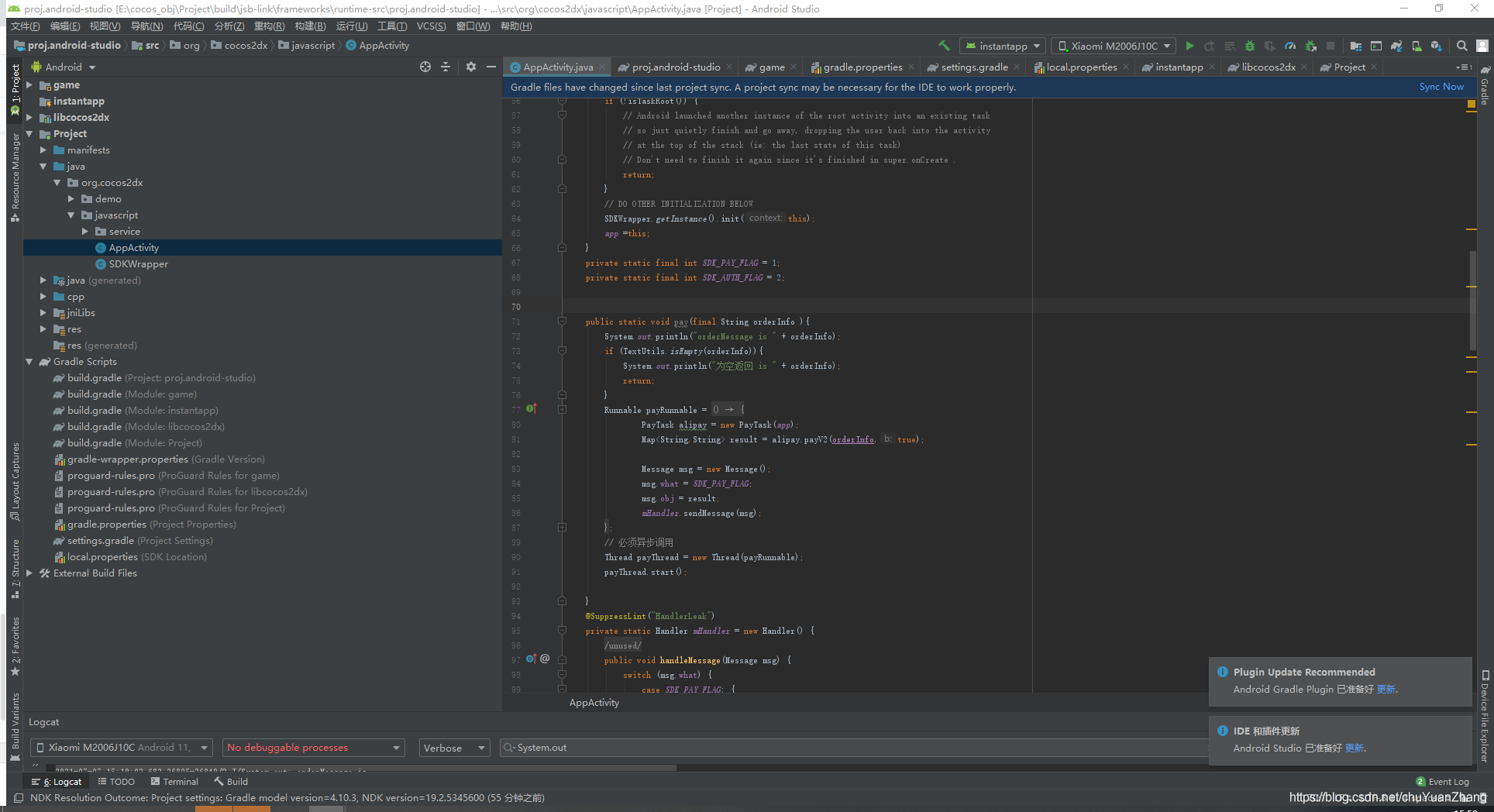Open Project panel gear settings
The height and width of the screenshot is (812, 1494).
pyautogui.click(x=470, y=67)
